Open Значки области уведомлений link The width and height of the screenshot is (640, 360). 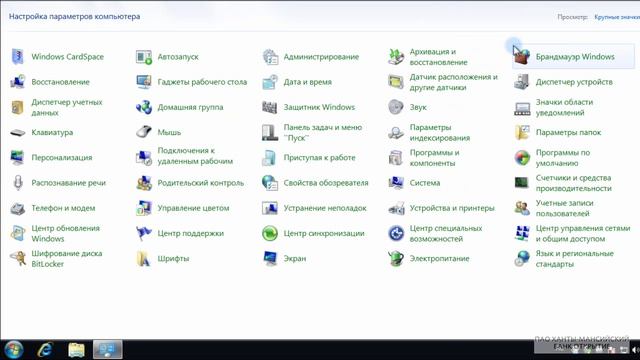564,107
